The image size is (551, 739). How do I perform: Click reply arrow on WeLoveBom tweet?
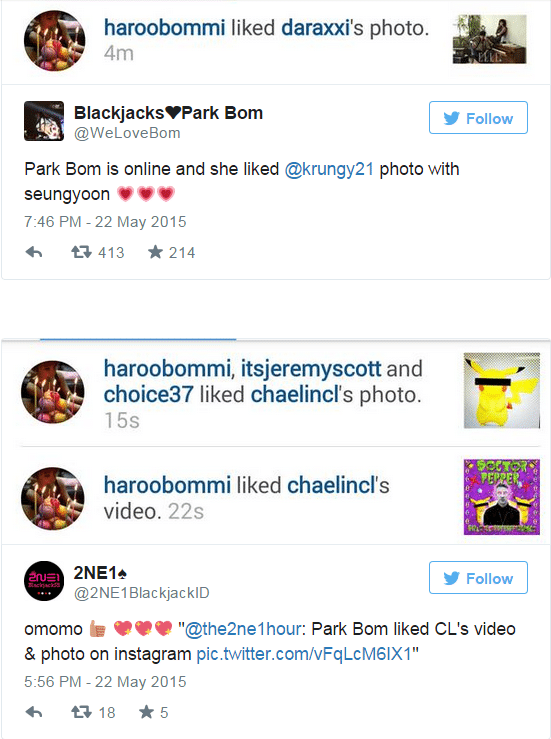[x=34, y=253]
